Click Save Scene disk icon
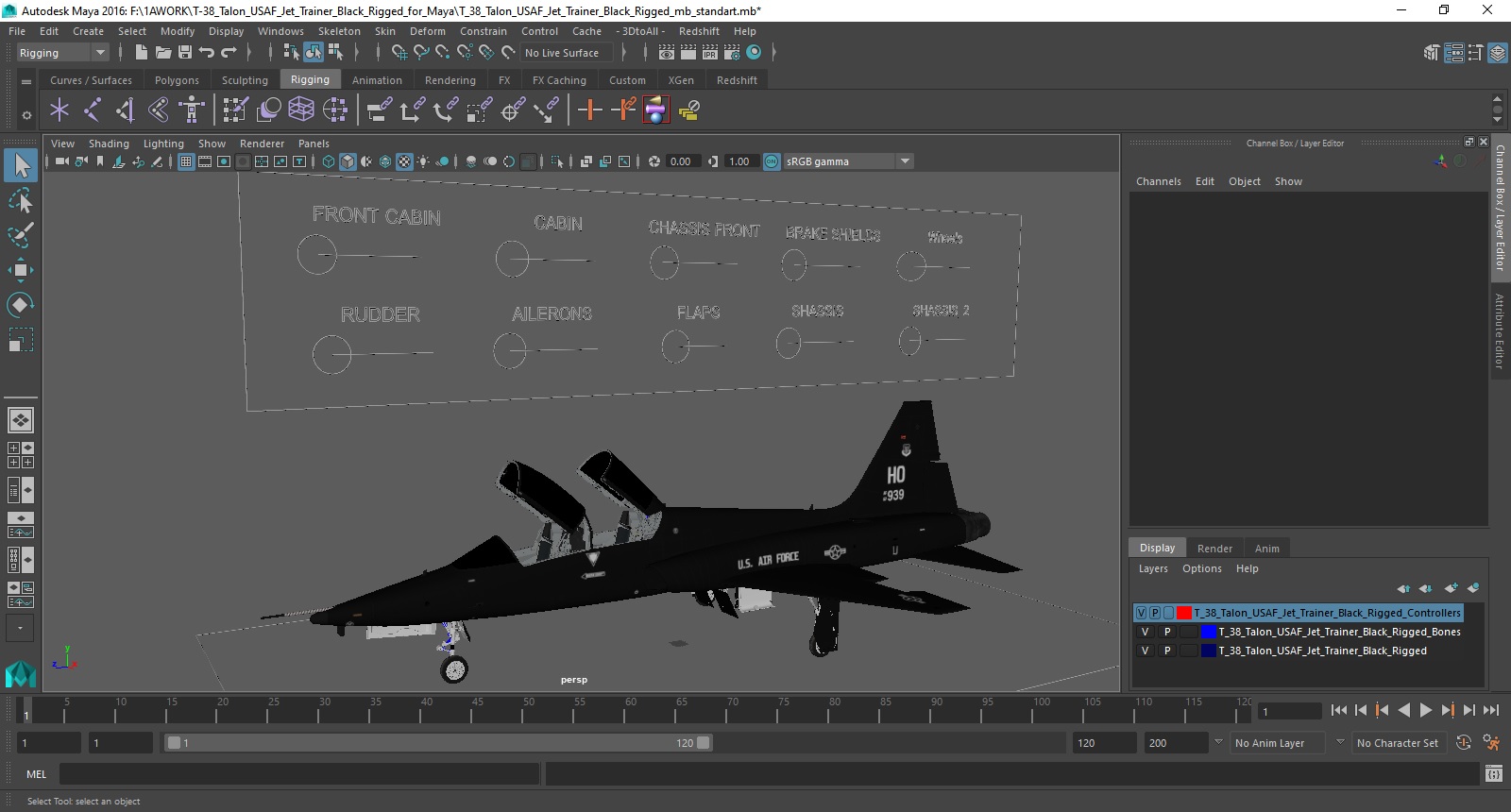Screen dimensions: 1511x812 [185, 53]
